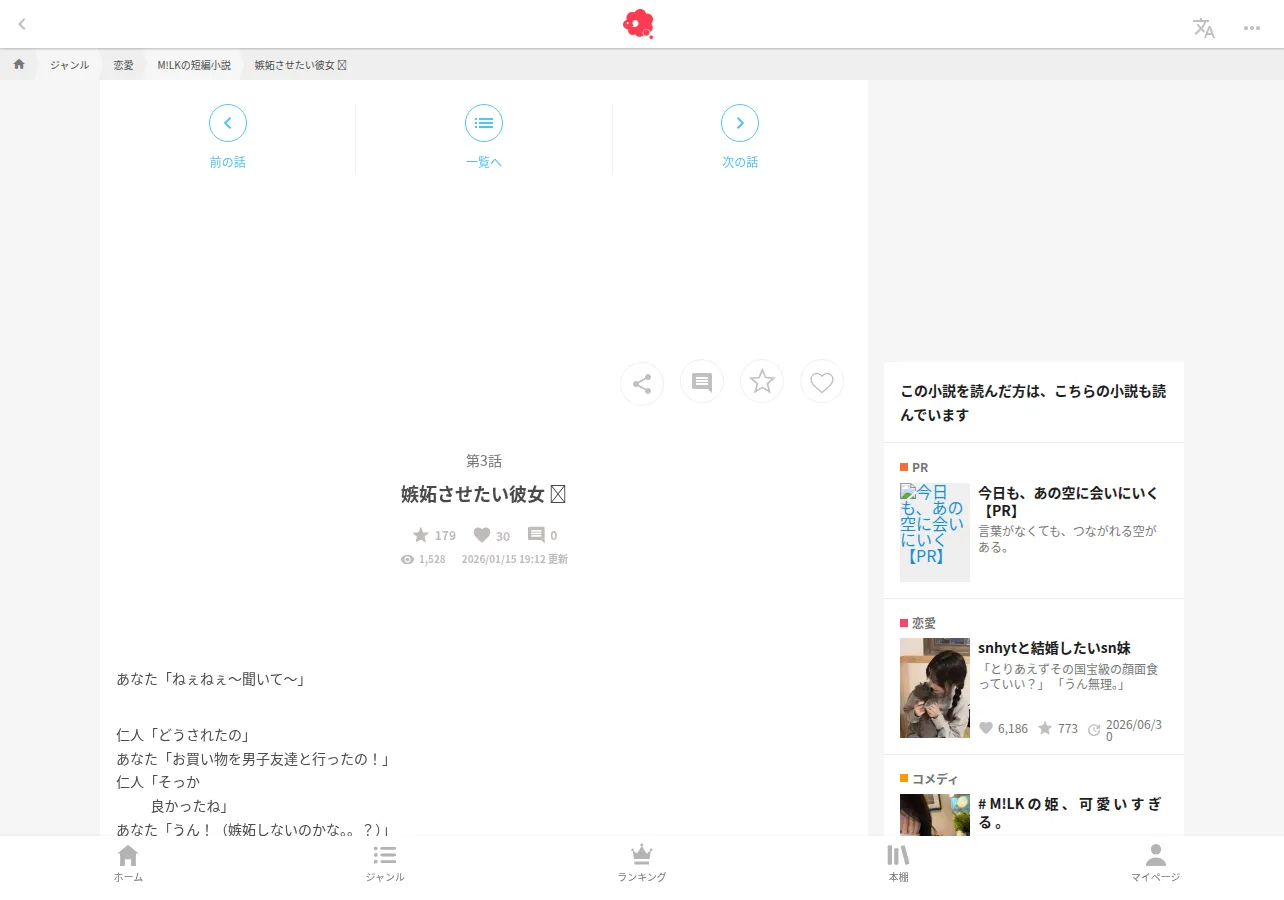Click the 30 heart count
Image resolution: width=1284 pixels, height=900 pixels.
point(492,535)
